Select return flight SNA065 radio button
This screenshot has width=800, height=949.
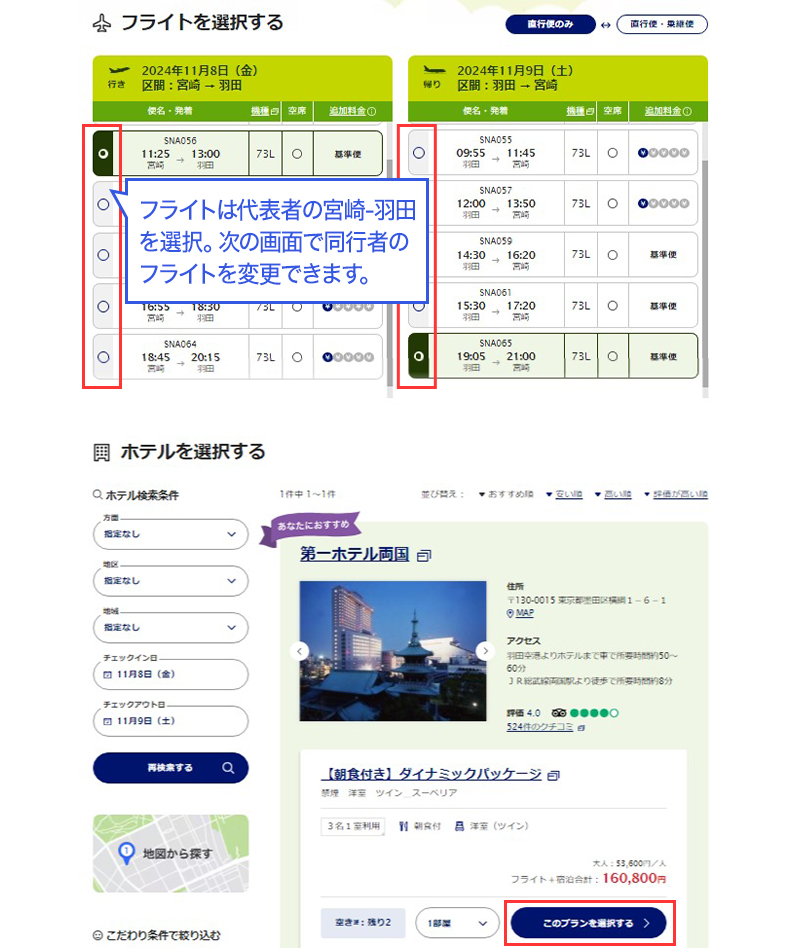point(418,356)
